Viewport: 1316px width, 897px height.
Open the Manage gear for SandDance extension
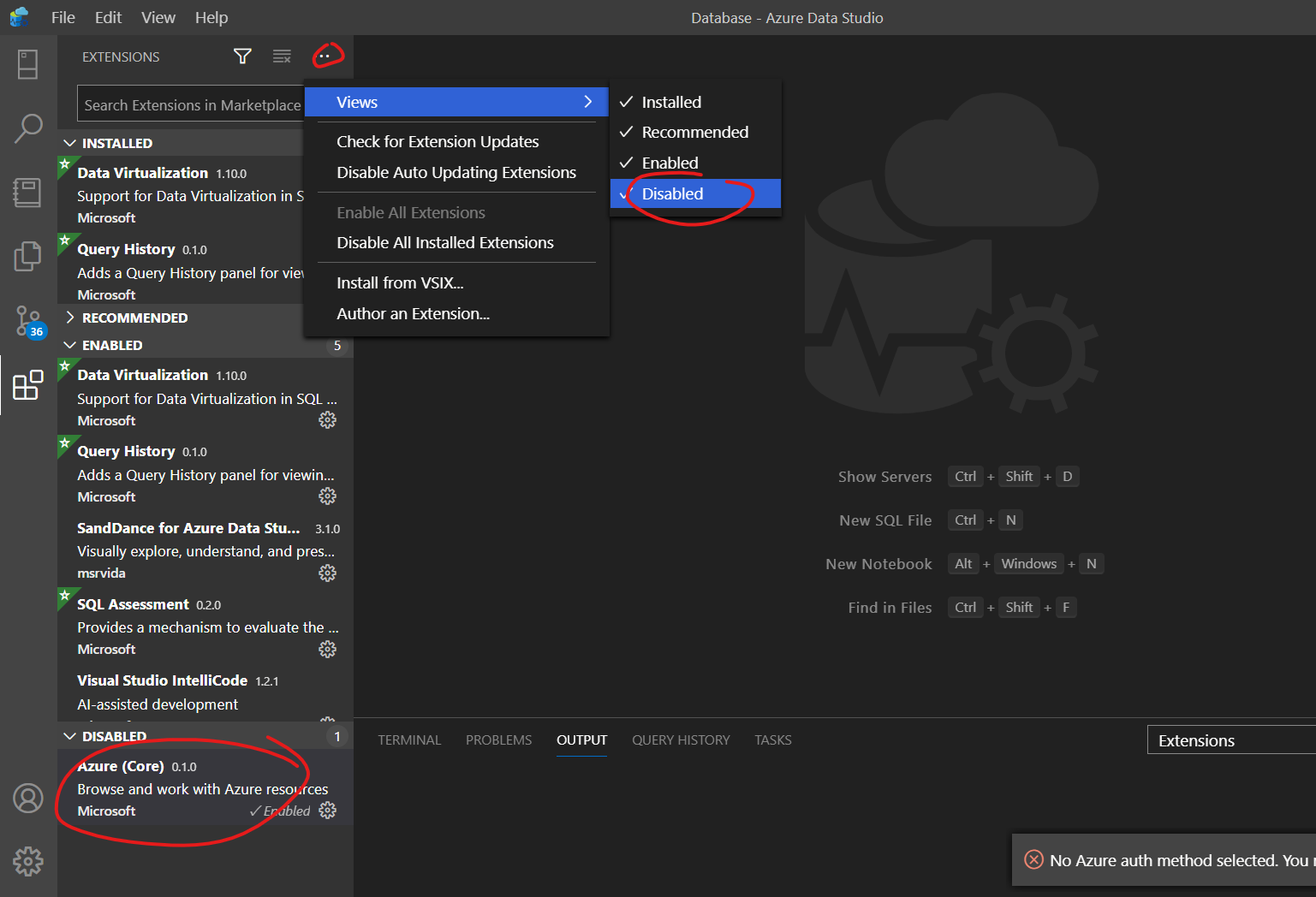(x=328, y=573)
